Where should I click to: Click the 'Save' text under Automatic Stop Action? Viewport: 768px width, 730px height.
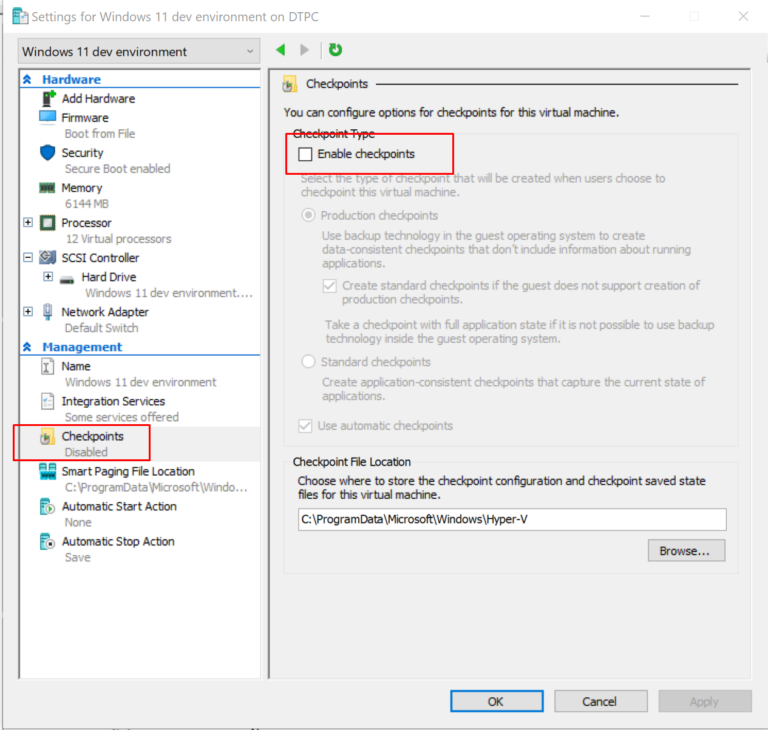(x=78, y=558)
